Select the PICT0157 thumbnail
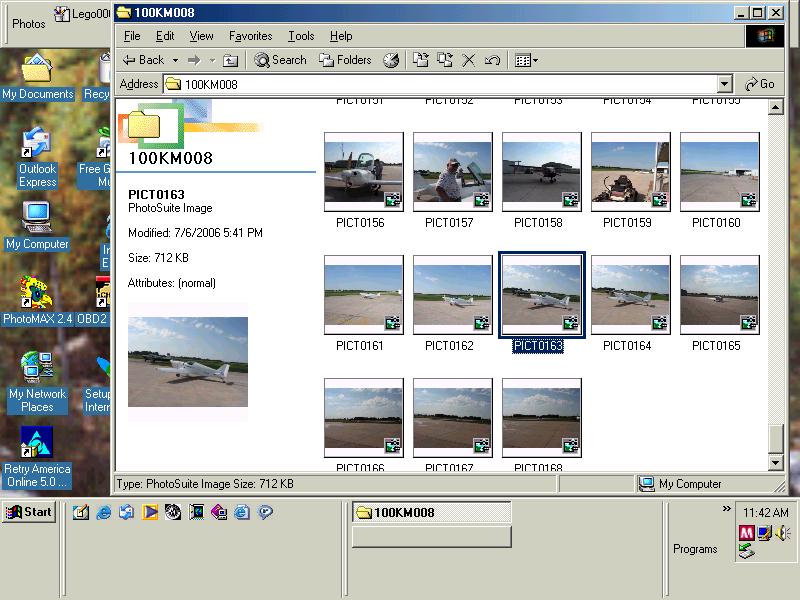The image size is (800, 600). point(452,172)
